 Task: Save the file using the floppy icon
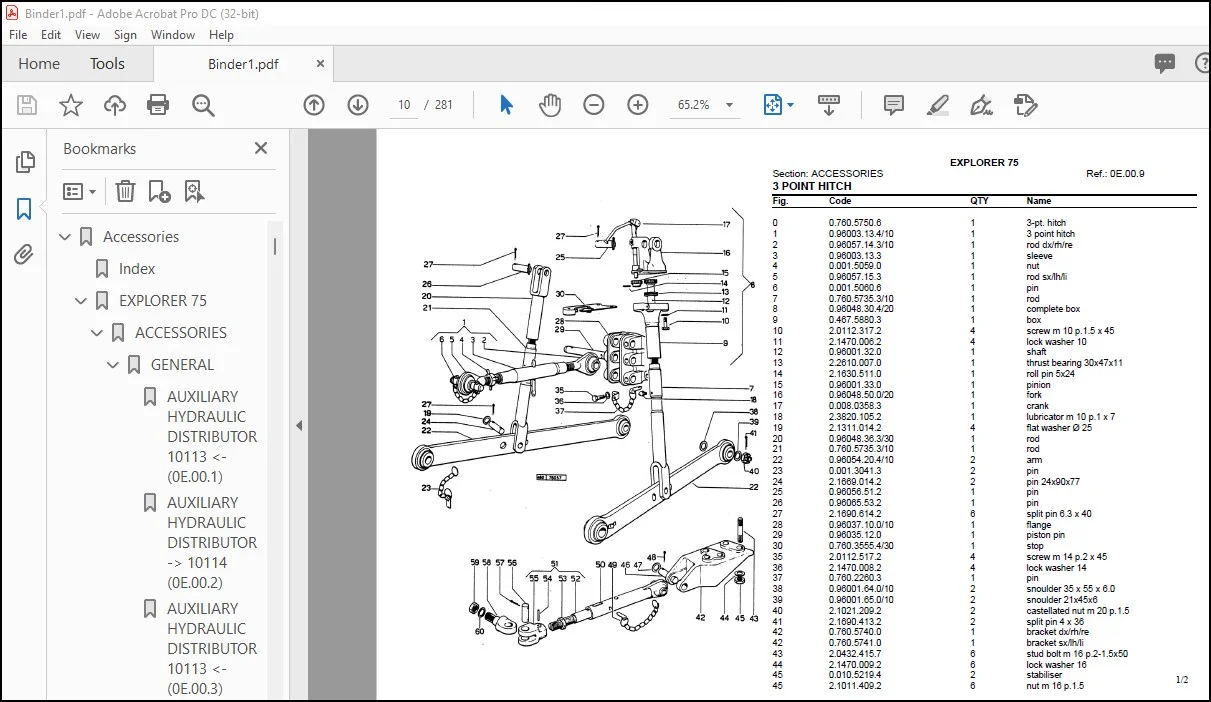(x=27, y=105)
